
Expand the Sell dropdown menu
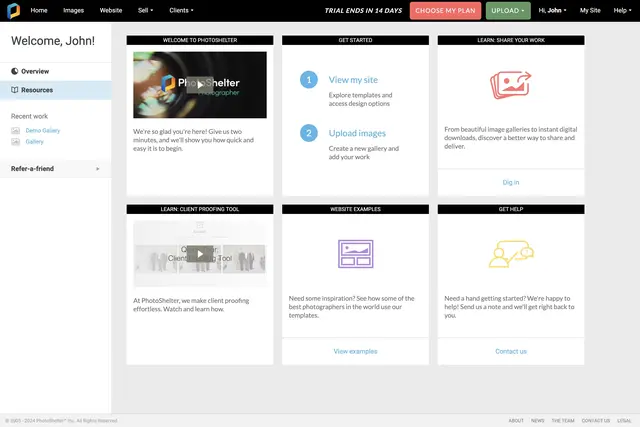coord(145,11)
